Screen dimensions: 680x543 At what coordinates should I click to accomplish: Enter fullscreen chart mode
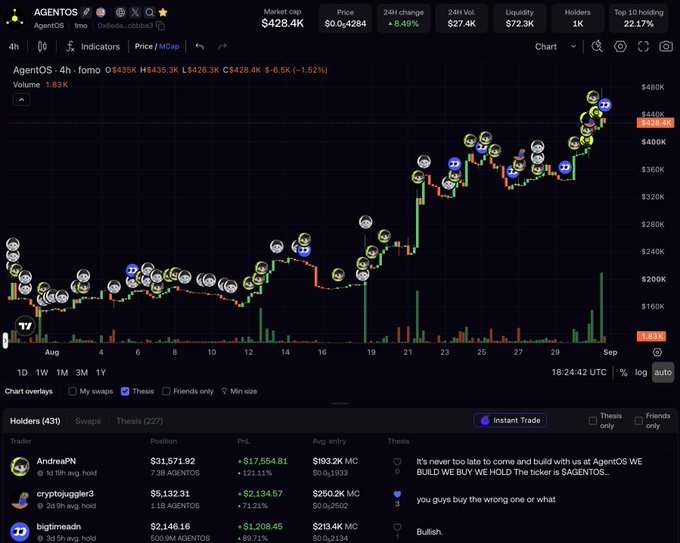point(643,46)
